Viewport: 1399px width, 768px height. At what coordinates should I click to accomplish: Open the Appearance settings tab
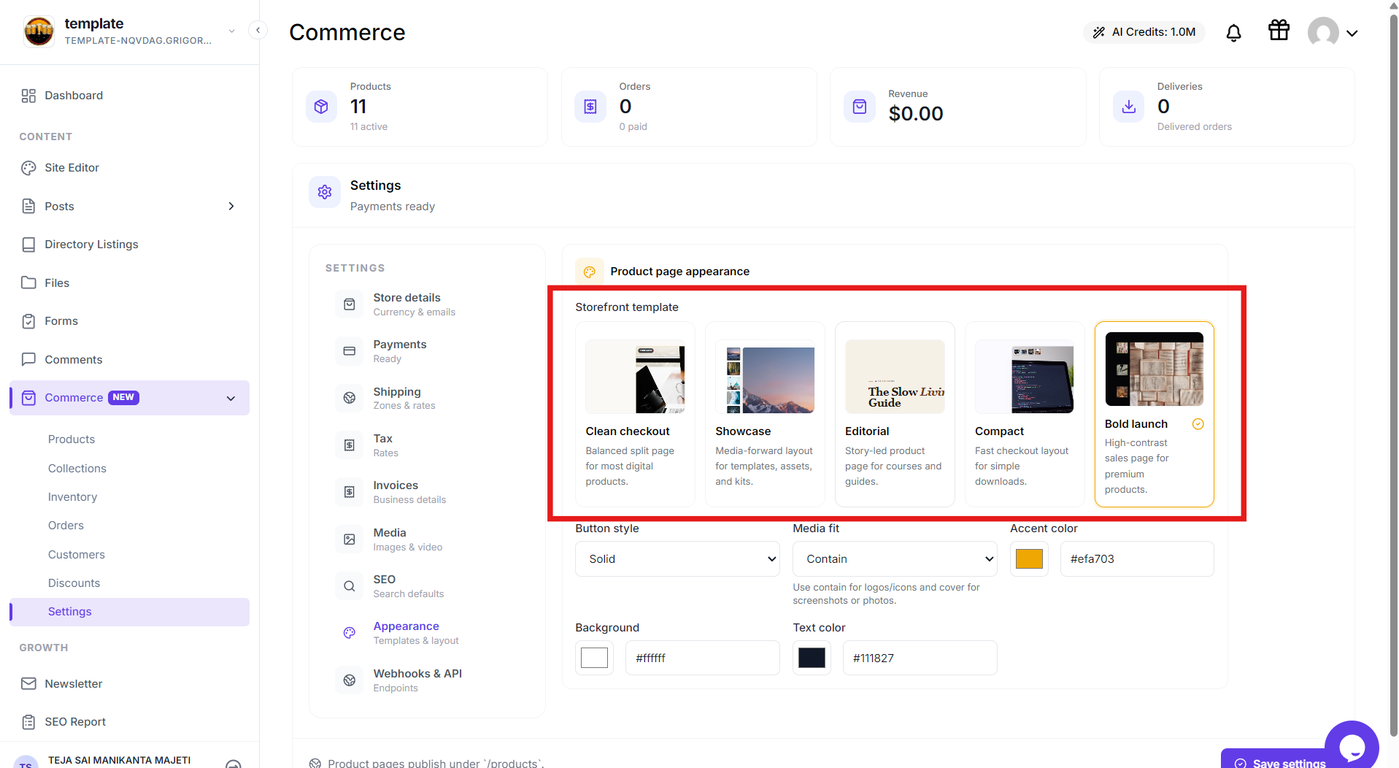[428, 633]
